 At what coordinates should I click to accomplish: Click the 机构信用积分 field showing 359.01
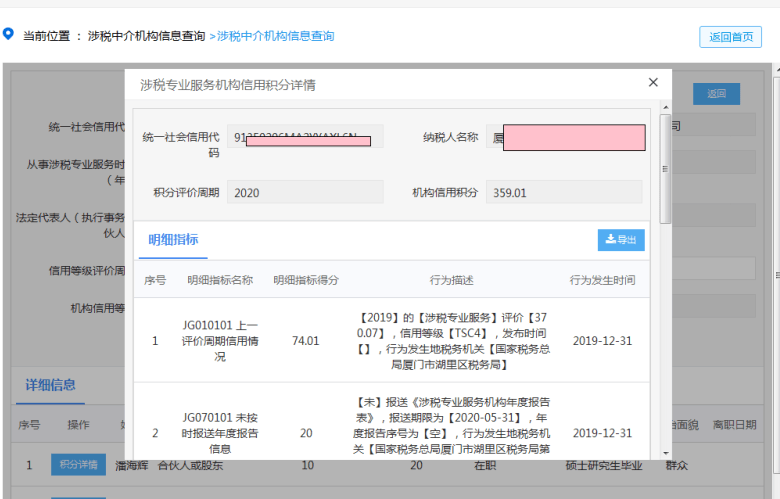[x=564, y=193]
